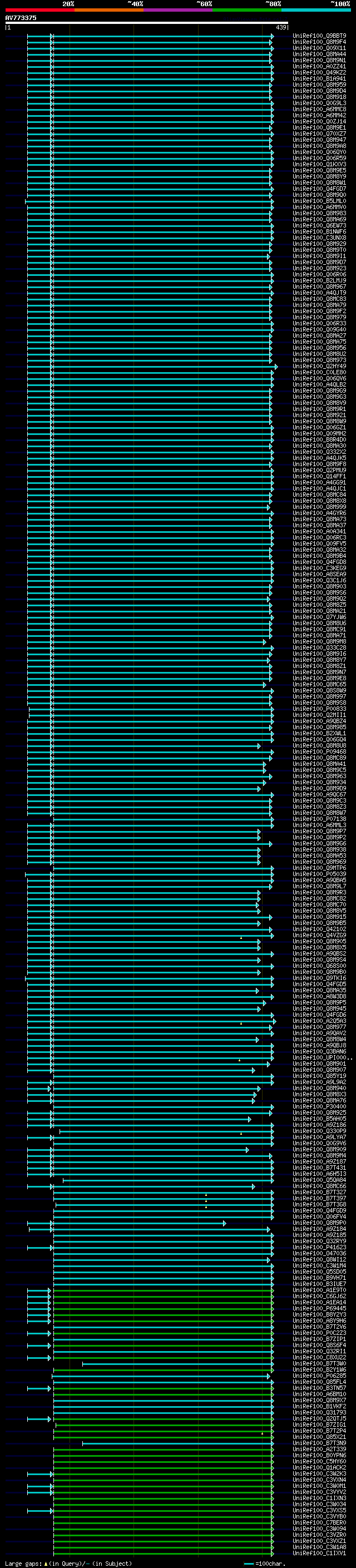Click UniRef100_Q6EW73 label

[x=319, y=226]
